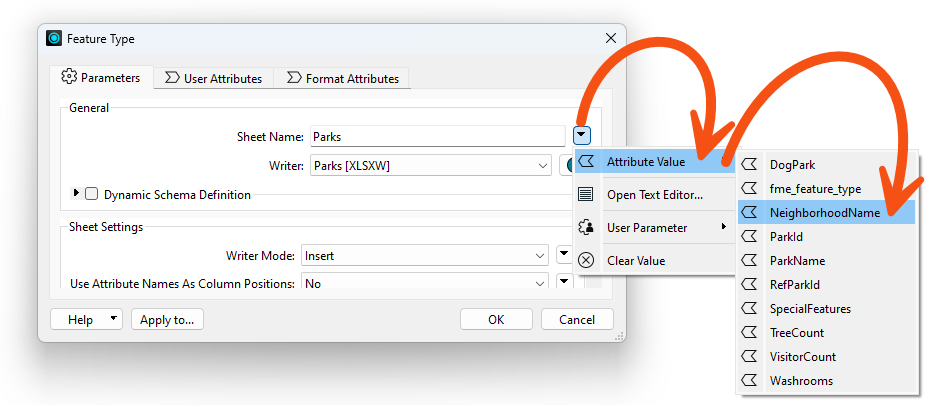Select SpecialFeatures from attribute list
This screenshot has height=405, width=930.
[x=826, y=308]
